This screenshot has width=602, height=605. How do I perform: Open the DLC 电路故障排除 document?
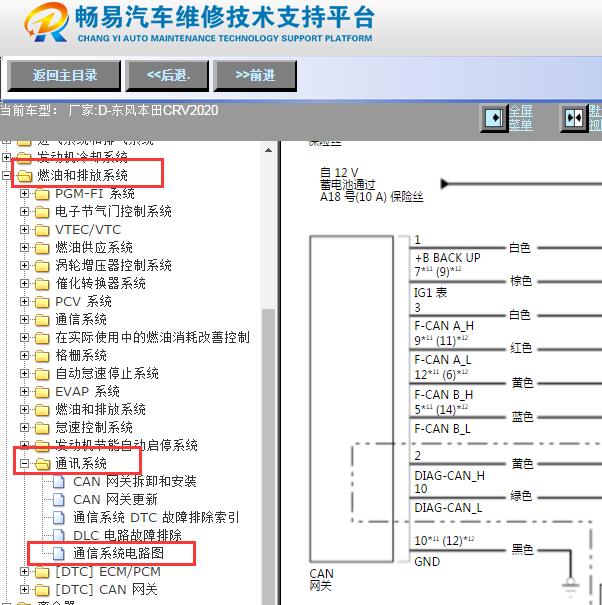click(x=127, y=535)
